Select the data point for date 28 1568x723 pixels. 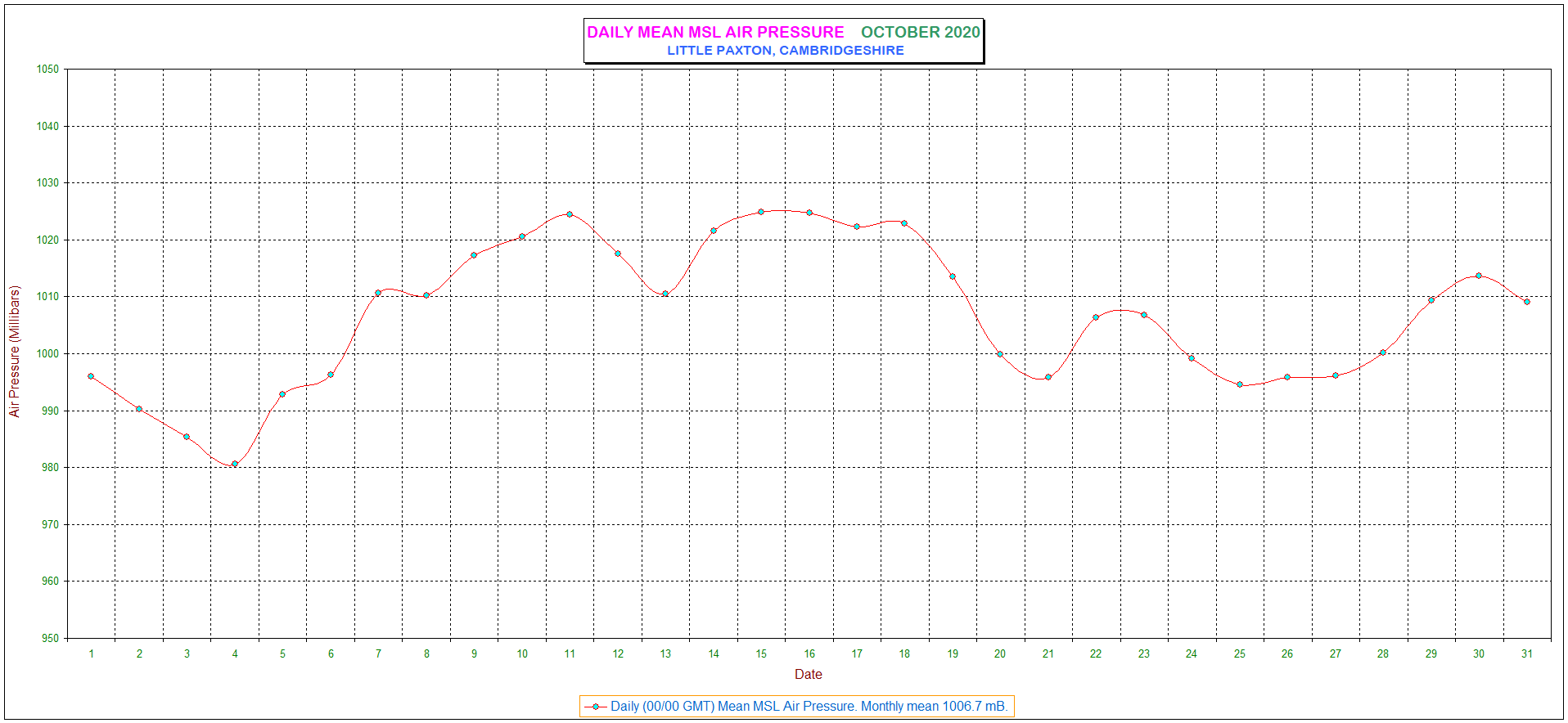(x=1383, y=353)
